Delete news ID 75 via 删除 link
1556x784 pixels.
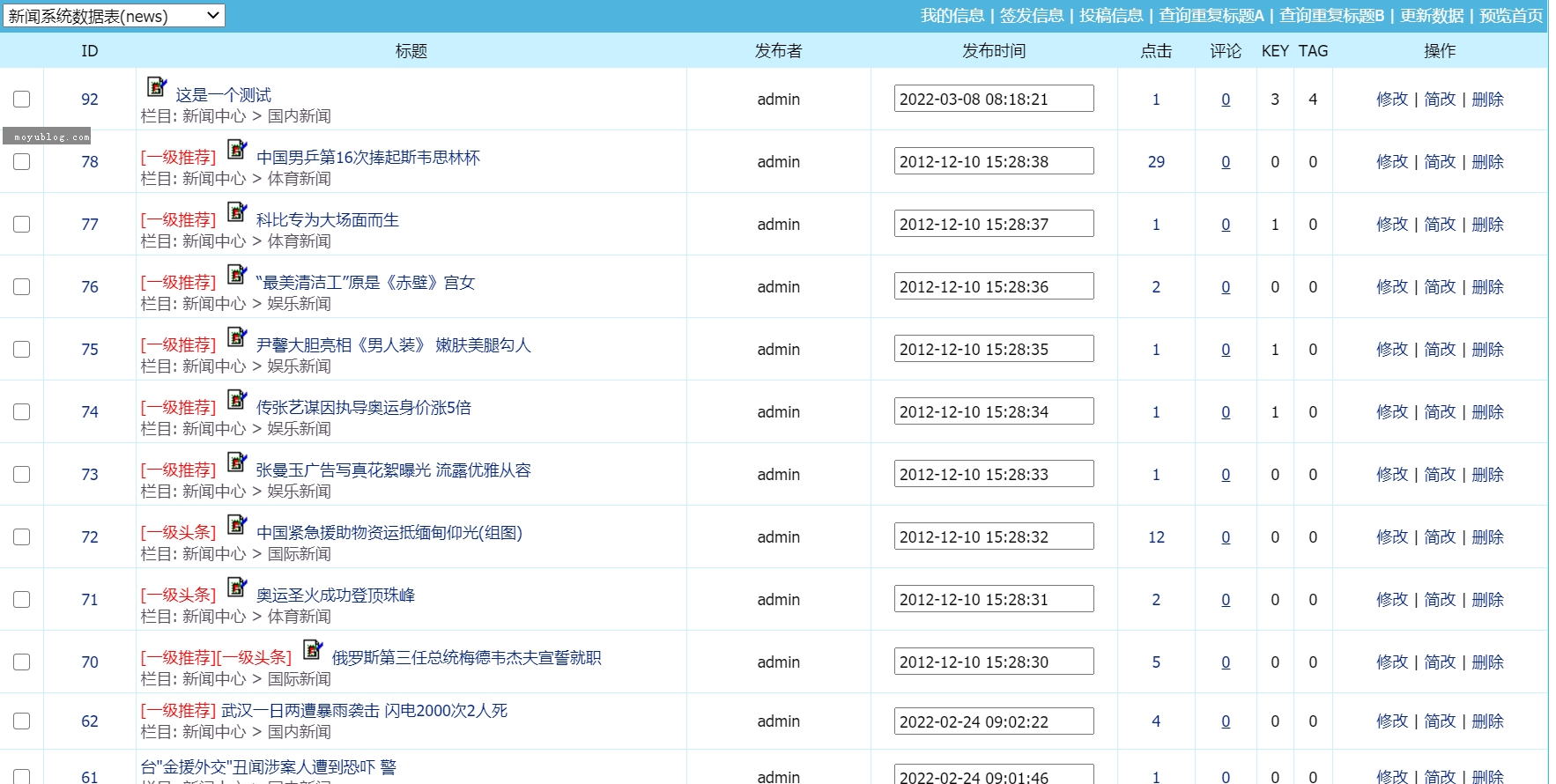point(1487,350)
